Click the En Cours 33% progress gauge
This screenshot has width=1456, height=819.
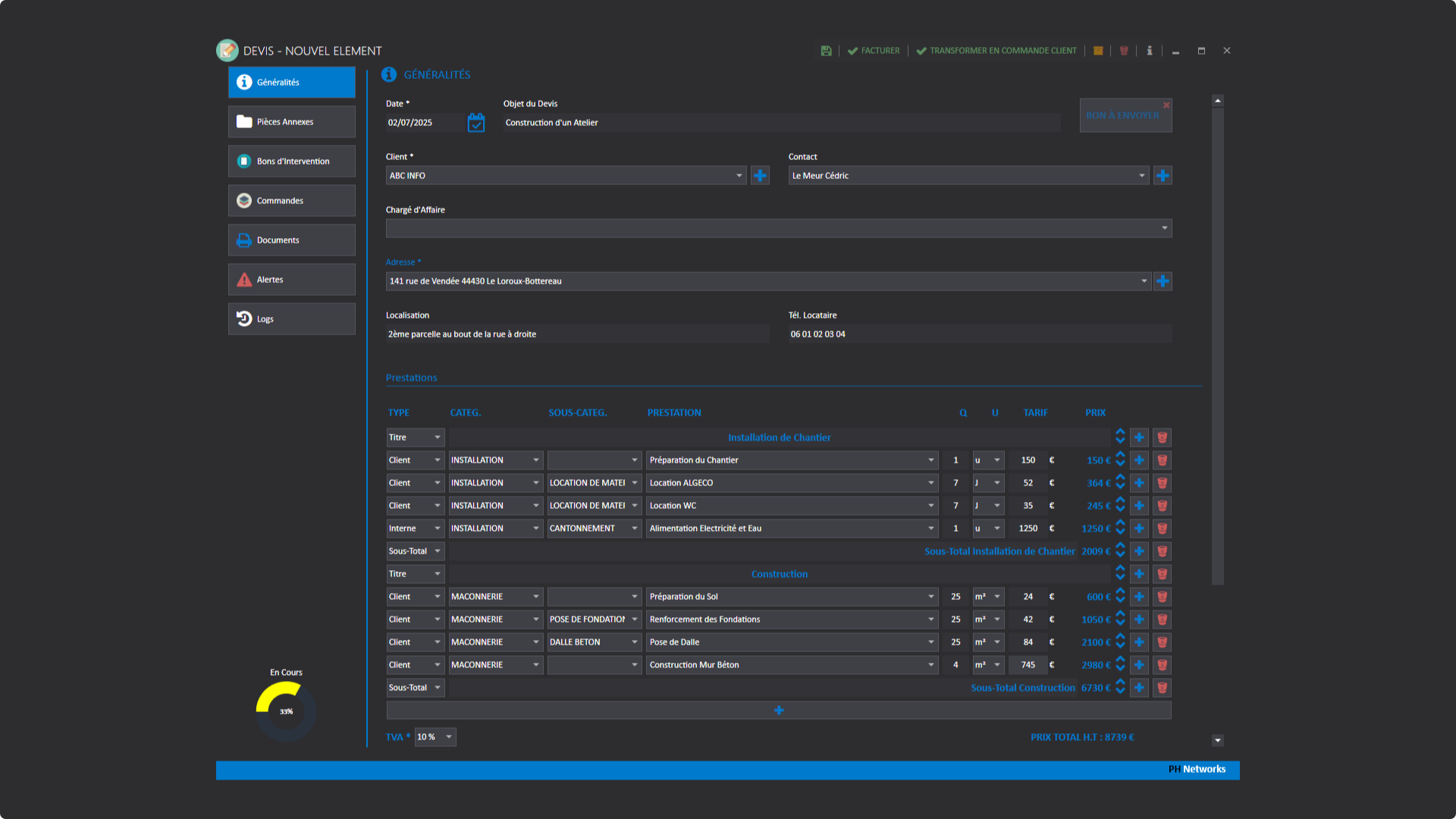[x=286, y=711]
